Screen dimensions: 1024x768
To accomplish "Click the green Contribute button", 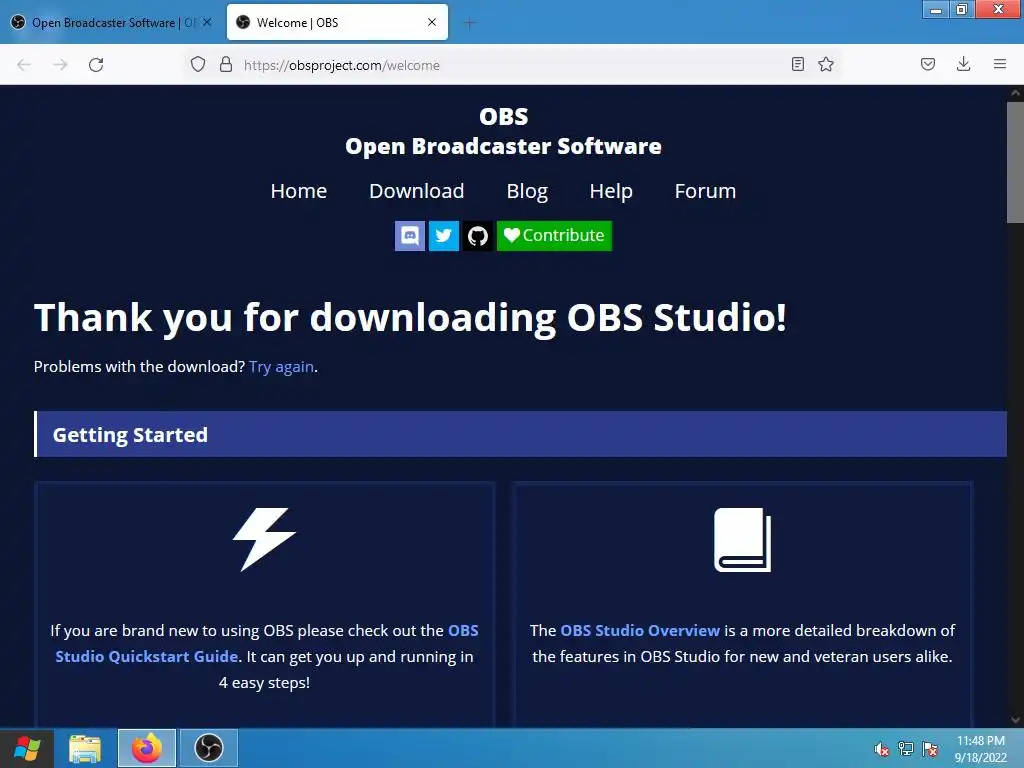I will point(554,235).
